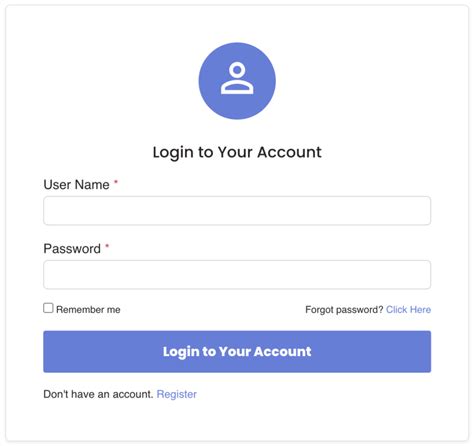The image size is (474, 446).
Task: Click the User Name field label
Action: click(76, 185)
